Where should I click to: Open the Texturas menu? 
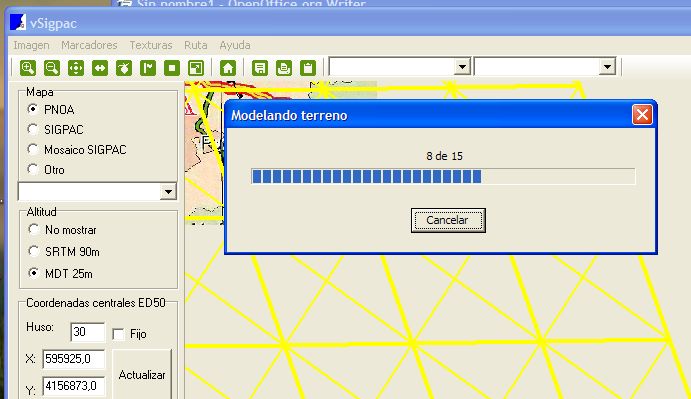151,45
